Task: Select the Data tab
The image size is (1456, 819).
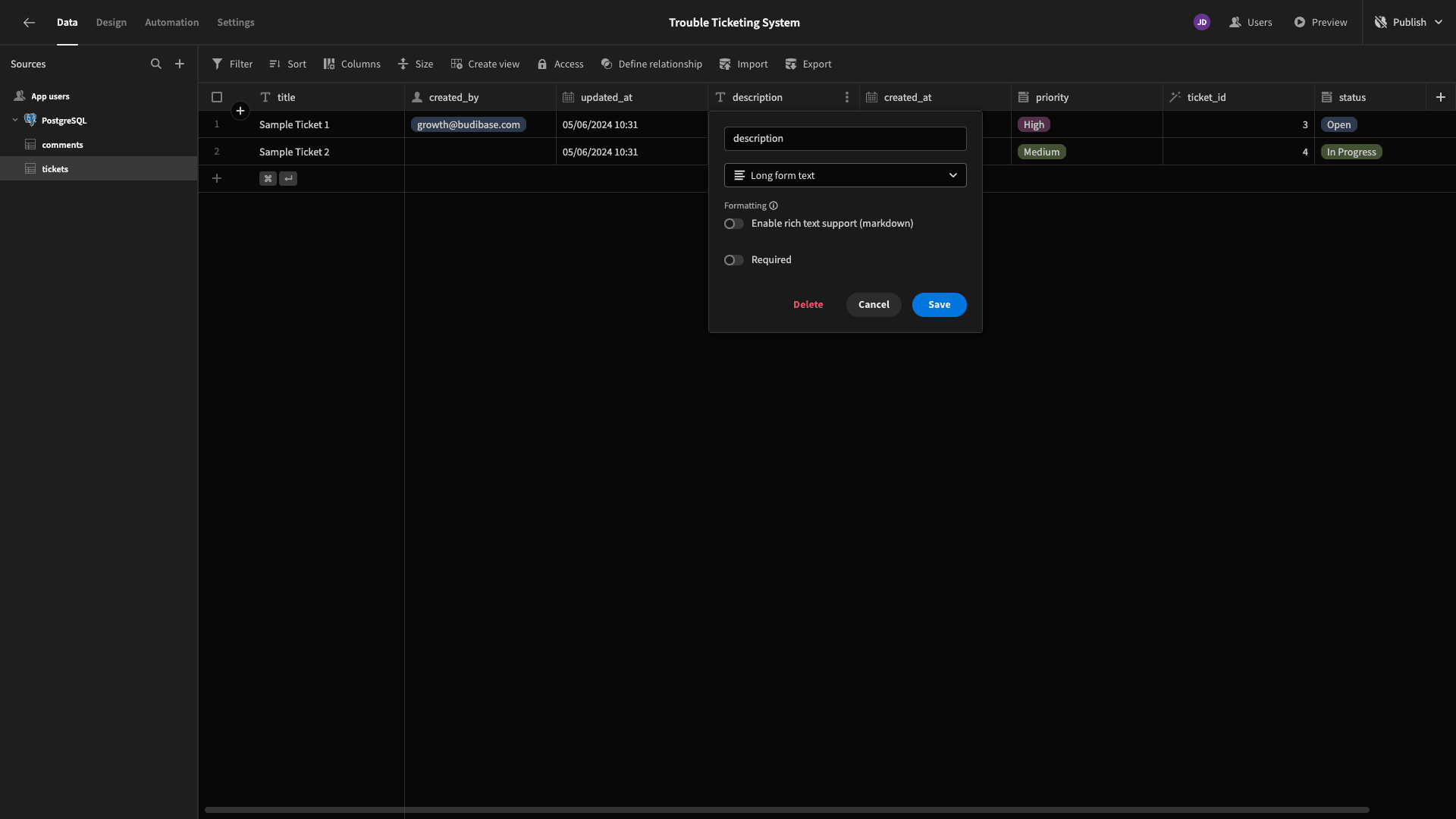Action: click(67, 23)
